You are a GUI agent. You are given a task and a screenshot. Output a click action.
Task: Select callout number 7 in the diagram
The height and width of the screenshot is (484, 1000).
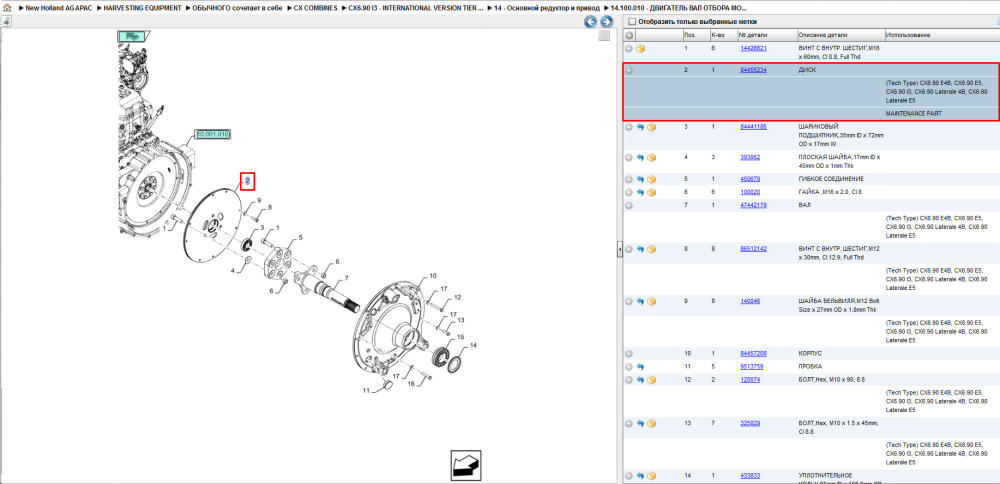coord(346,279)
